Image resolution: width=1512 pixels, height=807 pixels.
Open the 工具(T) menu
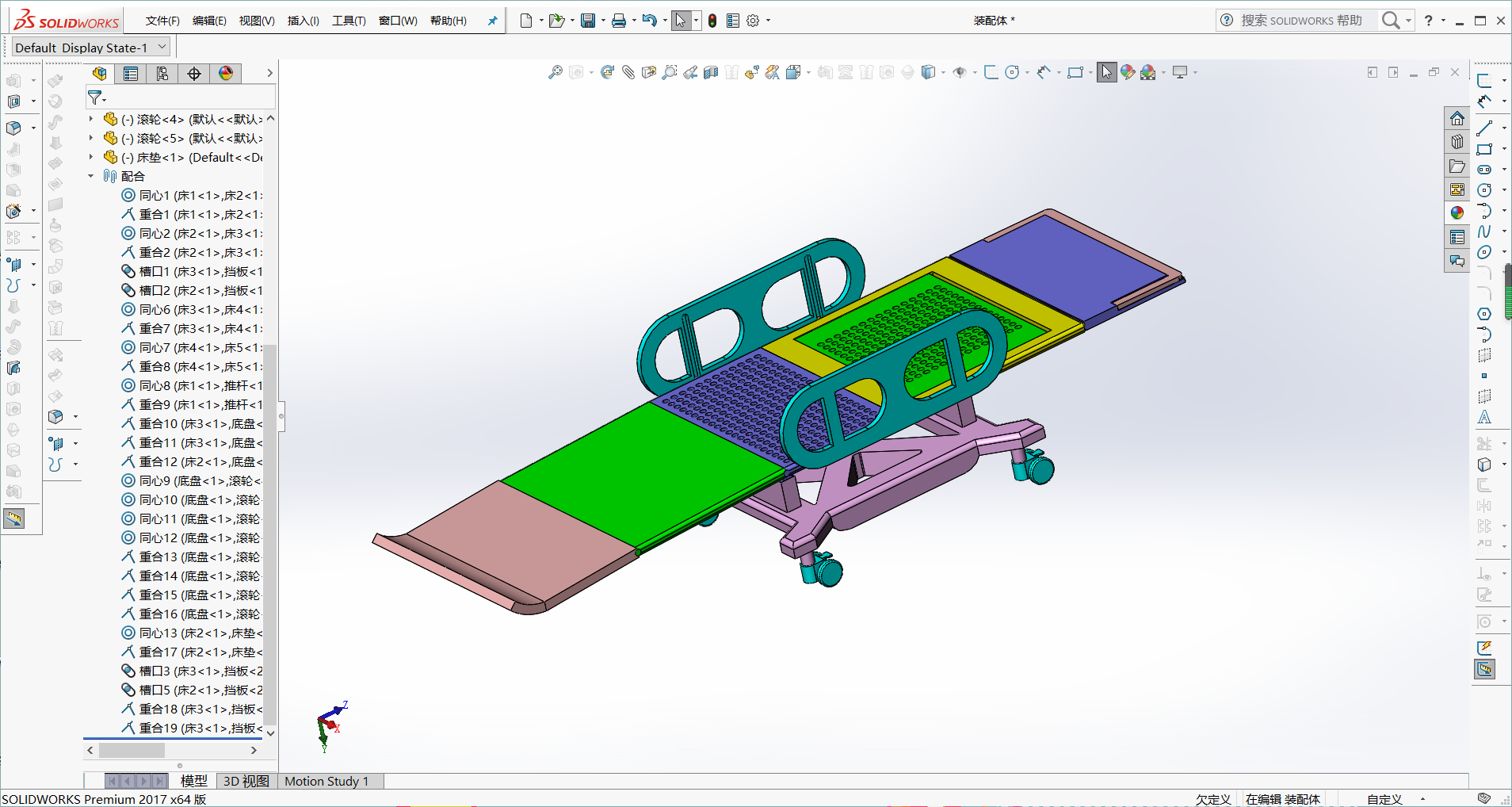pyautogui.click(x=349, y=21)
